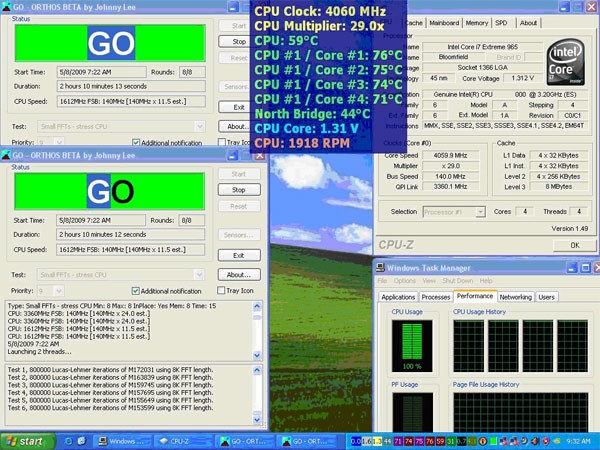Click the NVIDIA tray icon

[x=557, y=442]
